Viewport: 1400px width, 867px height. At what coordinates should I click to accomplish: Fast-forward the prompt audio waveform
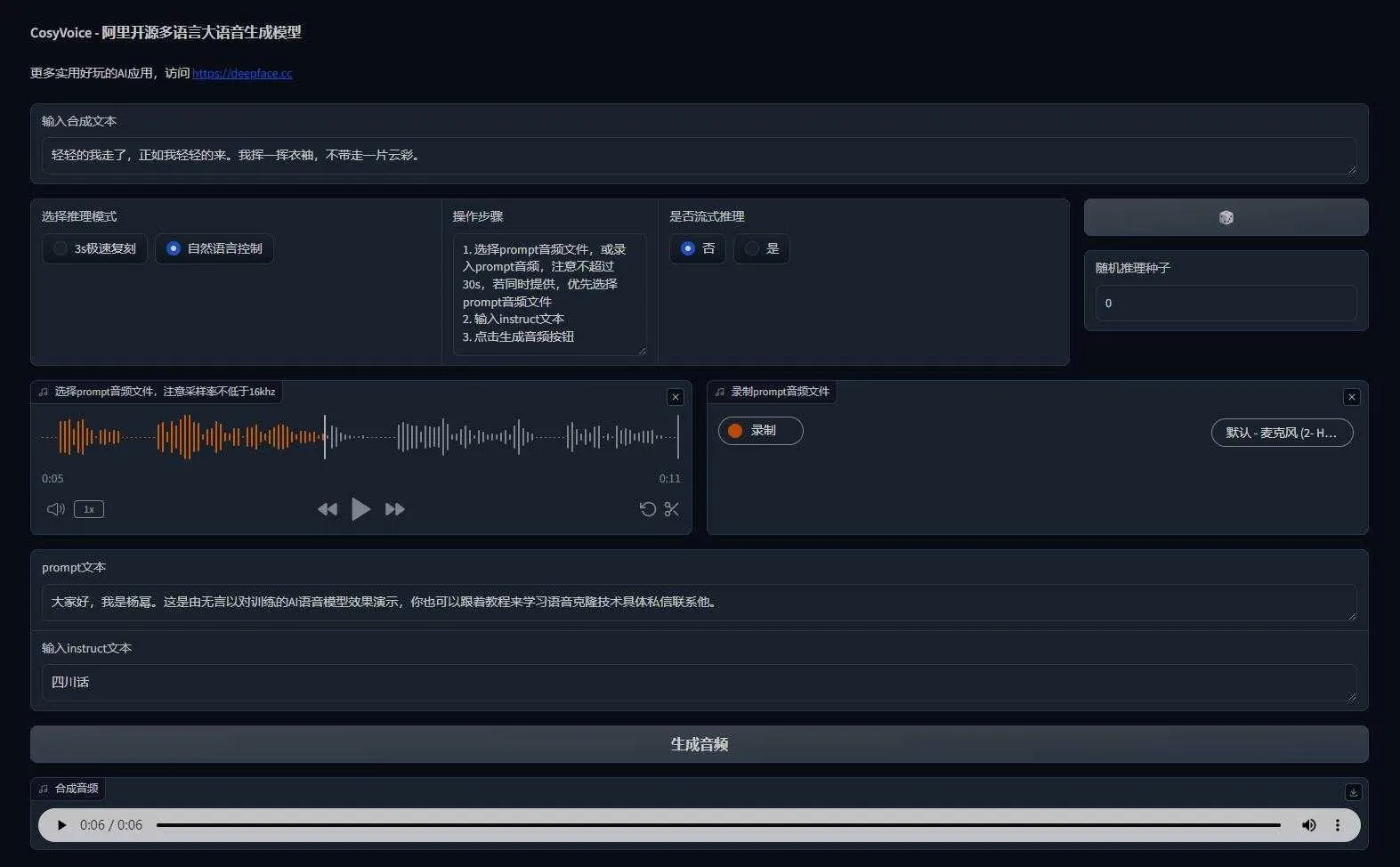coord(395,509)
